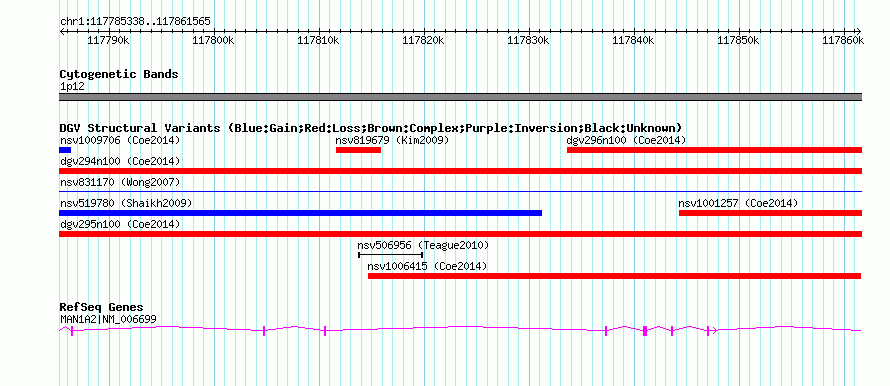Open the nsv831170 (Wong2007) label
Screen dimensions: 890x386
click(x=120, y=182)
